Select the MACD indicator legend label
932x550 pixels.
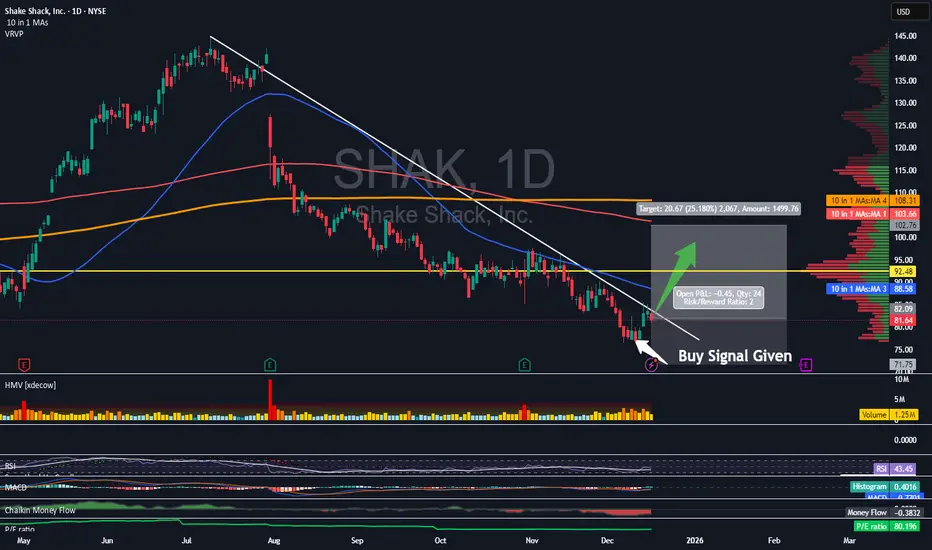(x=15, y=487)
